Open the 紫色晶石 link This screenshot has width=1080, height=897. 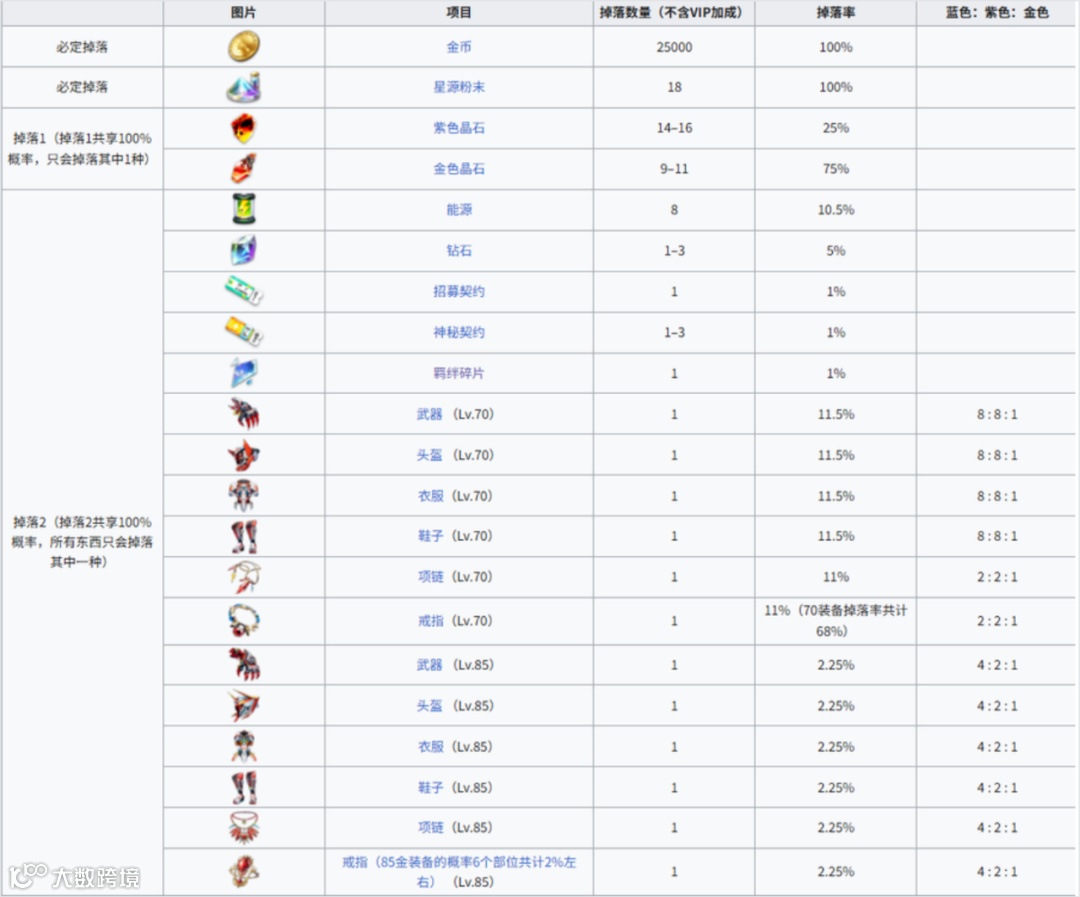point(459,128)
